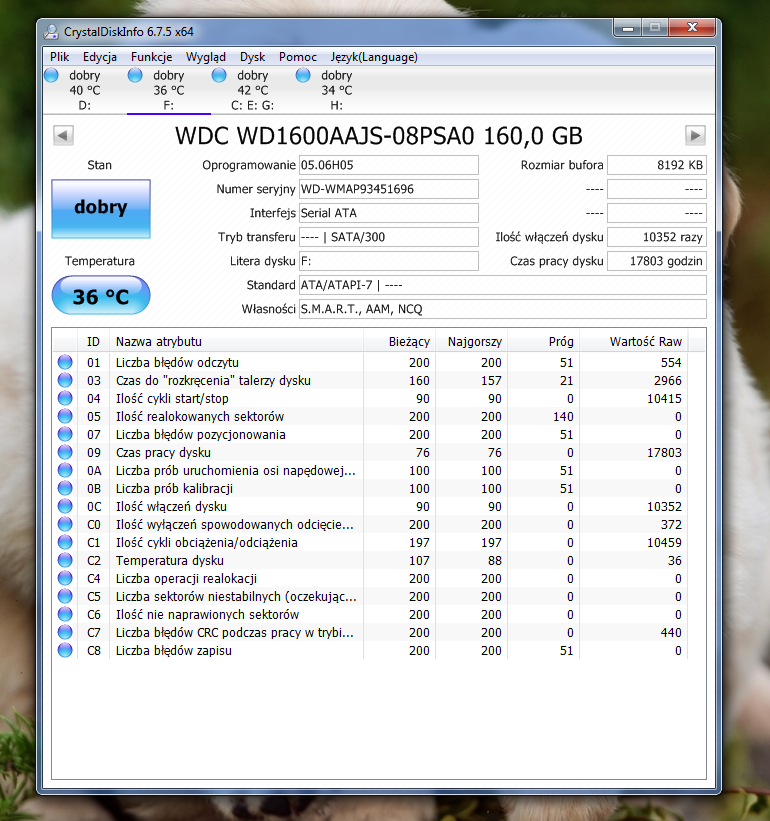Viewport: 770px width, 821px height.
Task: Select row 'Ilość realokowanych sektorów'
Action: (x=370, y=416)
